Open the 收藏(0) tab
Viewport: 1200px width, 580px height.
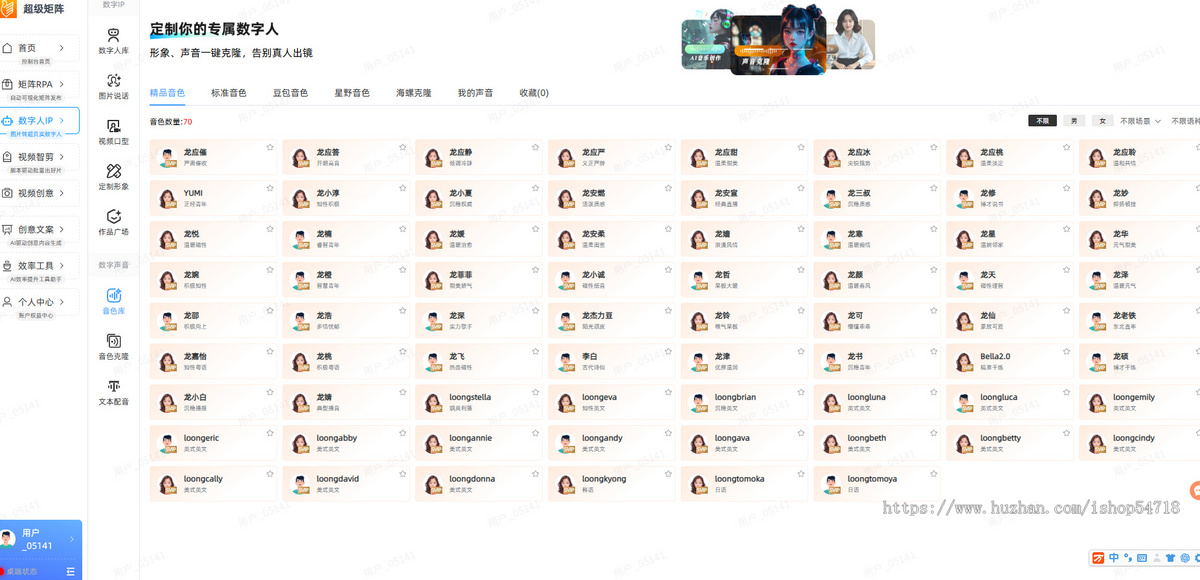click(534, 92)
